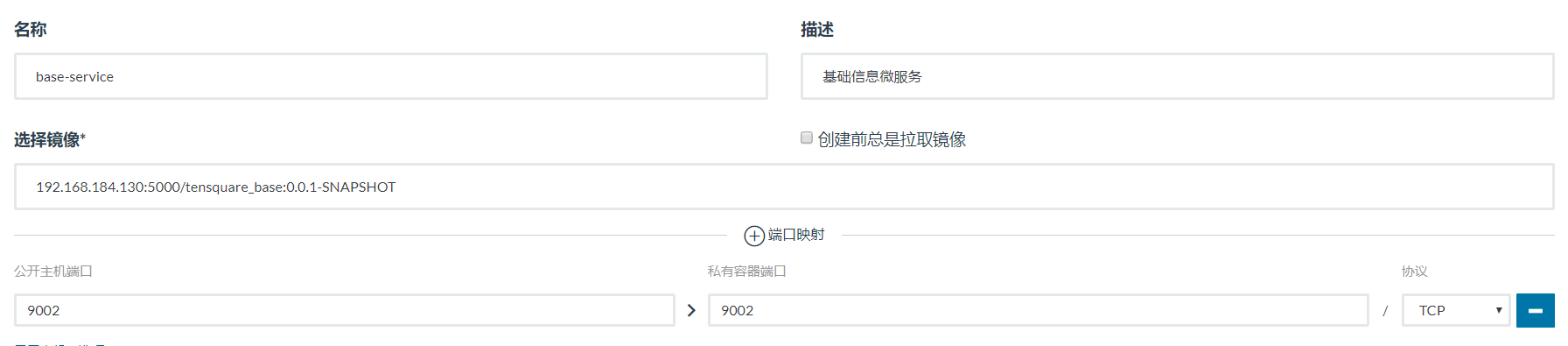
Task: Click the image field with 192.168.184.130:5000 address
Action: [x=784, y=187]
